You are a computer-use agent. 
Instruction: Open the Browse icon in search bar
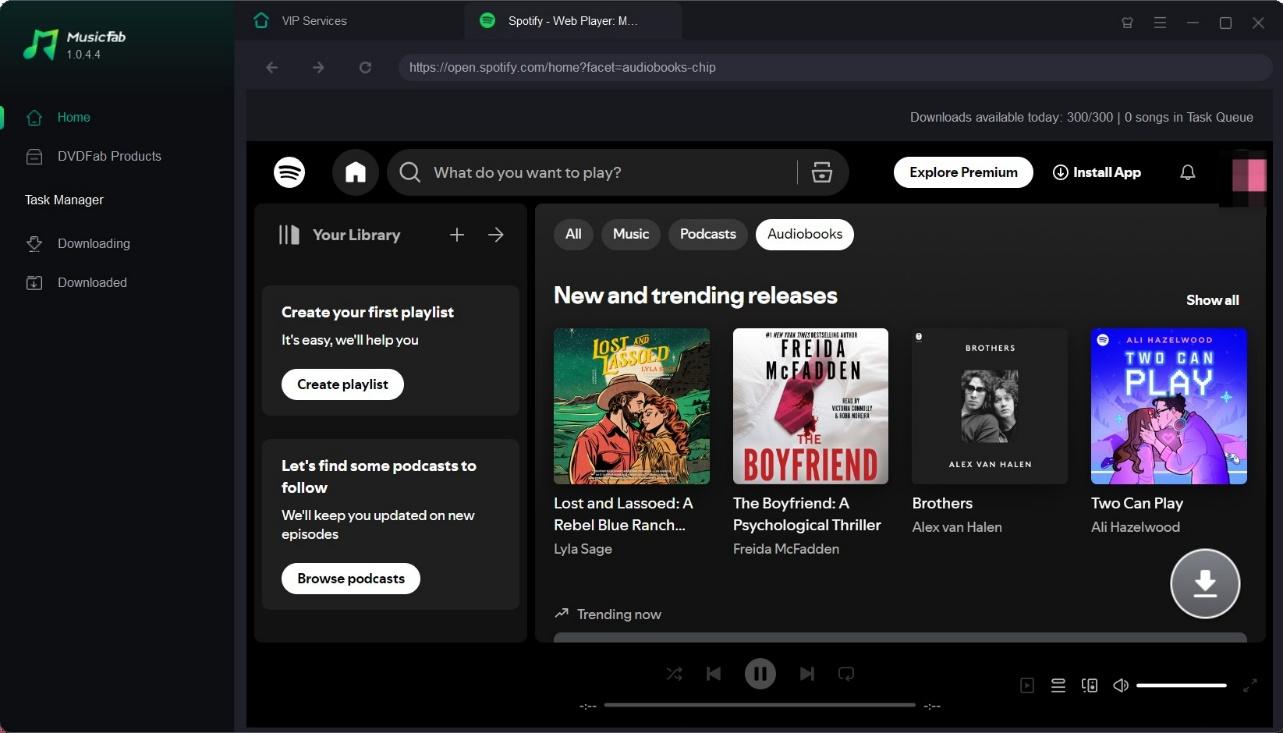[x=822, y=172]
